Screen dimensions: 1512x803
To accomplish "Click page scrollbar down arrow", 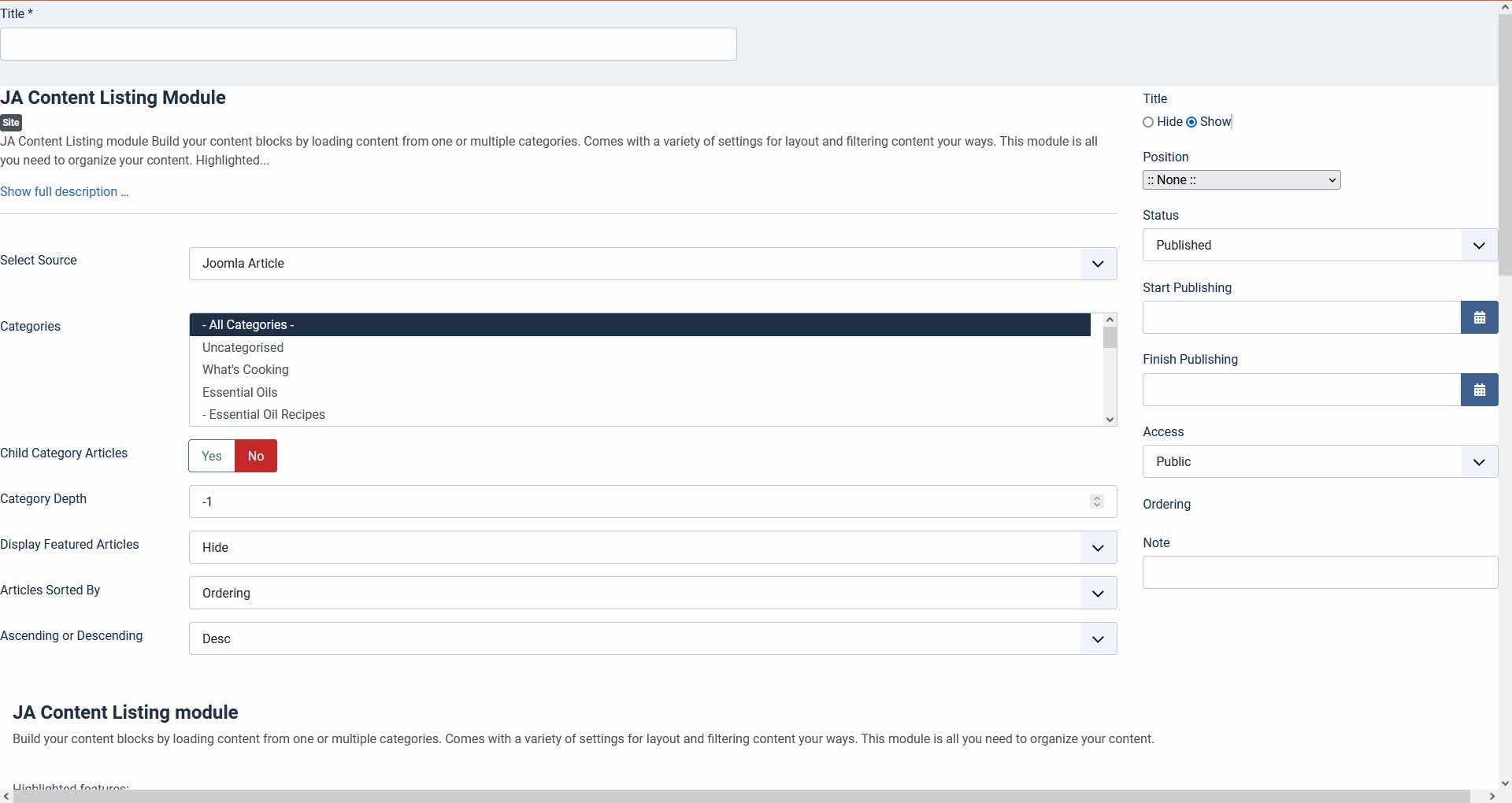I will tap(1505, 783).
